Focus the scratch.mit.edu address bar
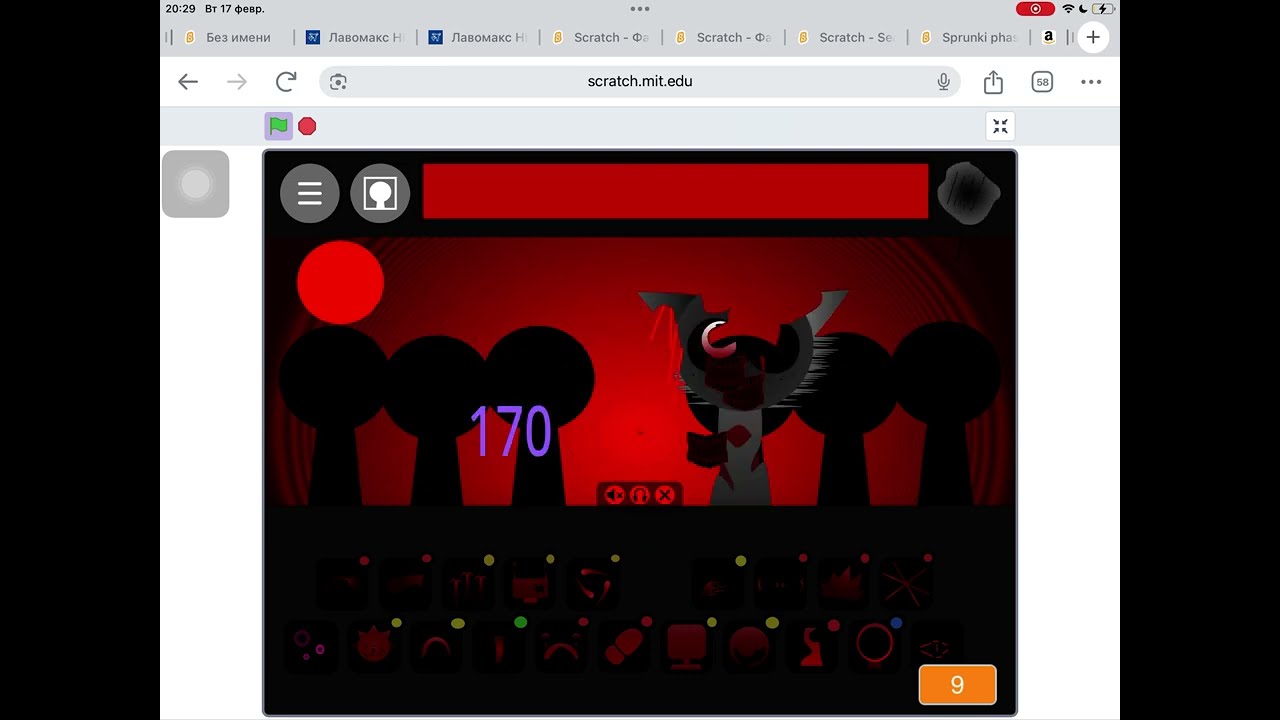The height and width of the screenshot is (720, 1280). pos(640,82)
